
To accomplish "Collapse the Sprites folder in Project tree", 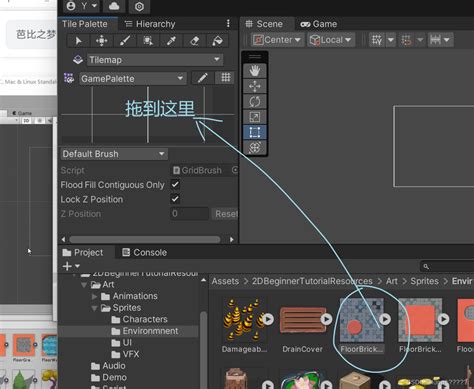I will pos(95,308).
